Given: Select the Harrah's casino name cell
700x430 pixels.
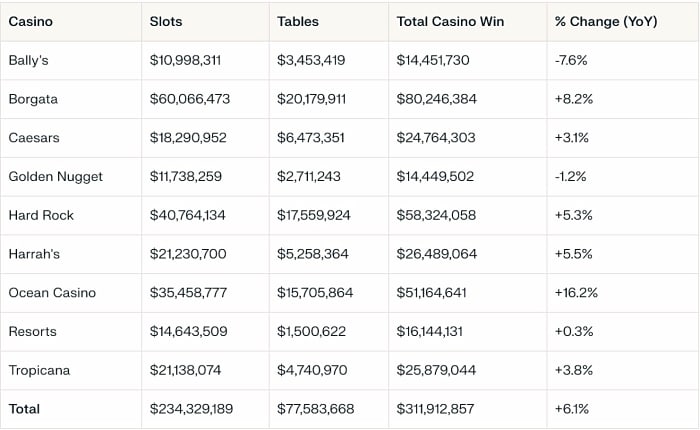Looking at the screenshot, I should 34,254.
